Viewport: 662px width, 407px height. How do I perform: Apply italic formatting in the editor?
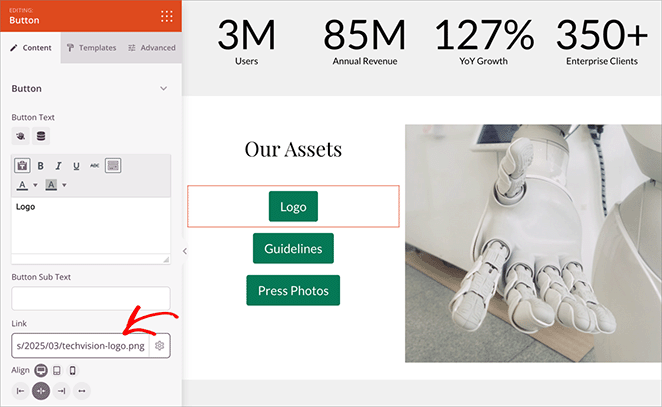click(58, 166)
